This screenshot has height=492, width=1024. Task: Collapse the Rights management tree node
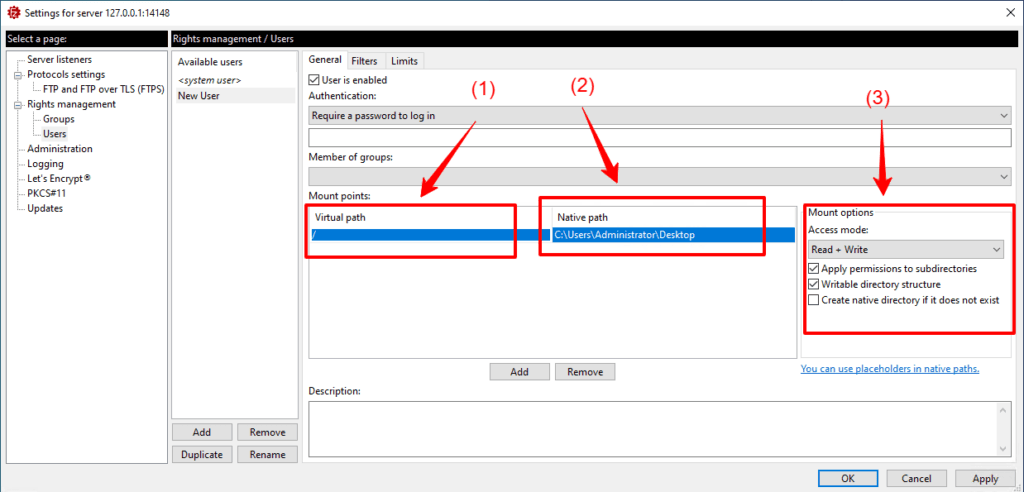point(19,104)
